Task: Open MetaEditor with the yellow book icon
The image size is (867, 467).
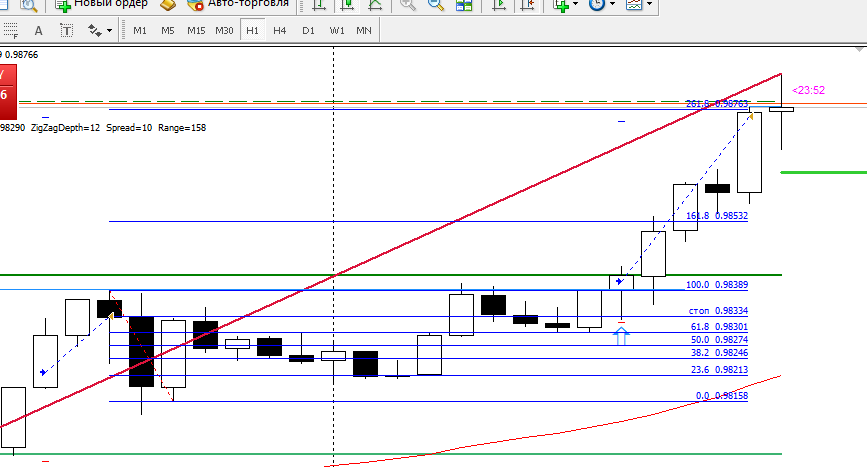Action: click(168, 5)
